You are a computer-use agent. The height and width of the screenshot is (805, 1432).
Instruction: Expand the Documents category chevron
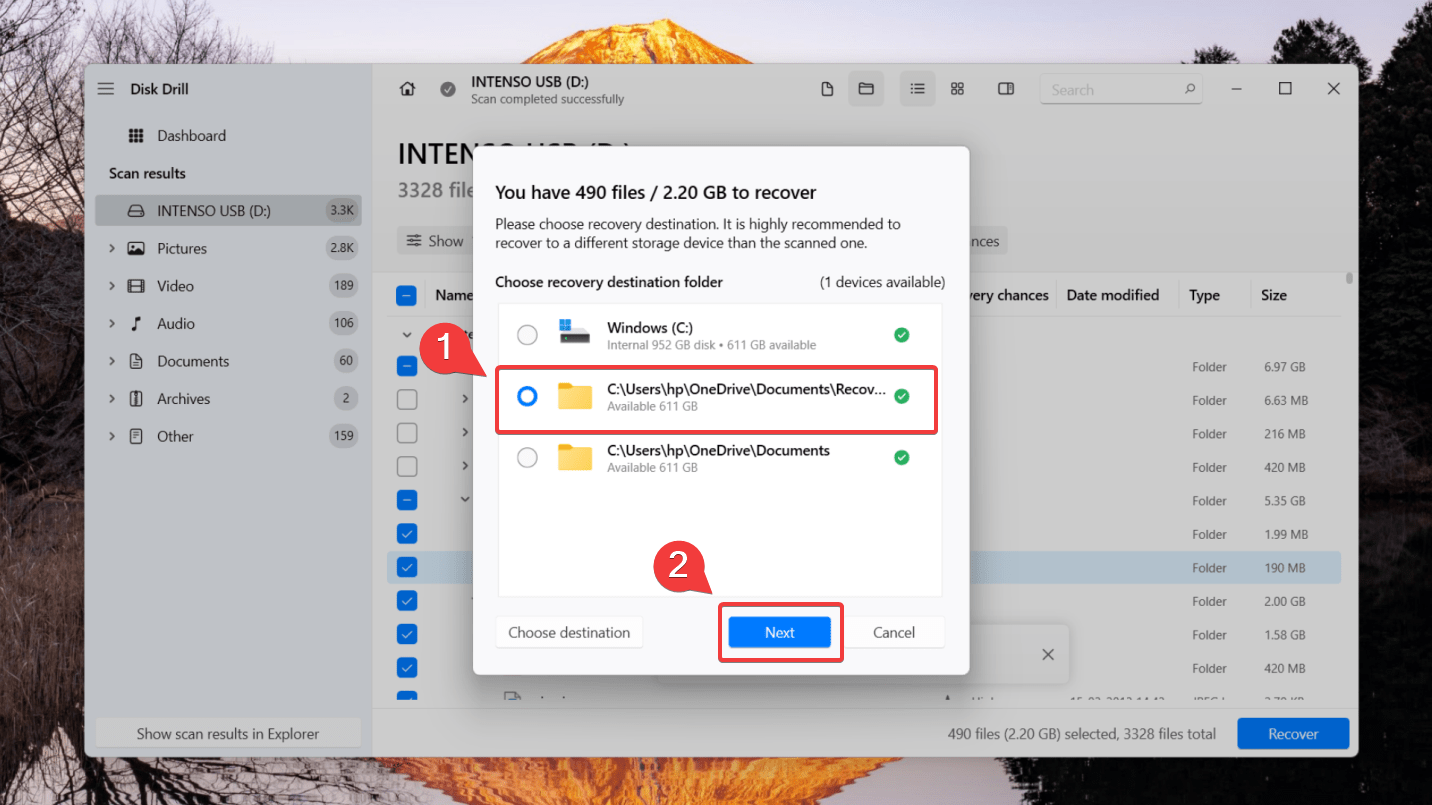pyautogui.click(x=112, y=361)
